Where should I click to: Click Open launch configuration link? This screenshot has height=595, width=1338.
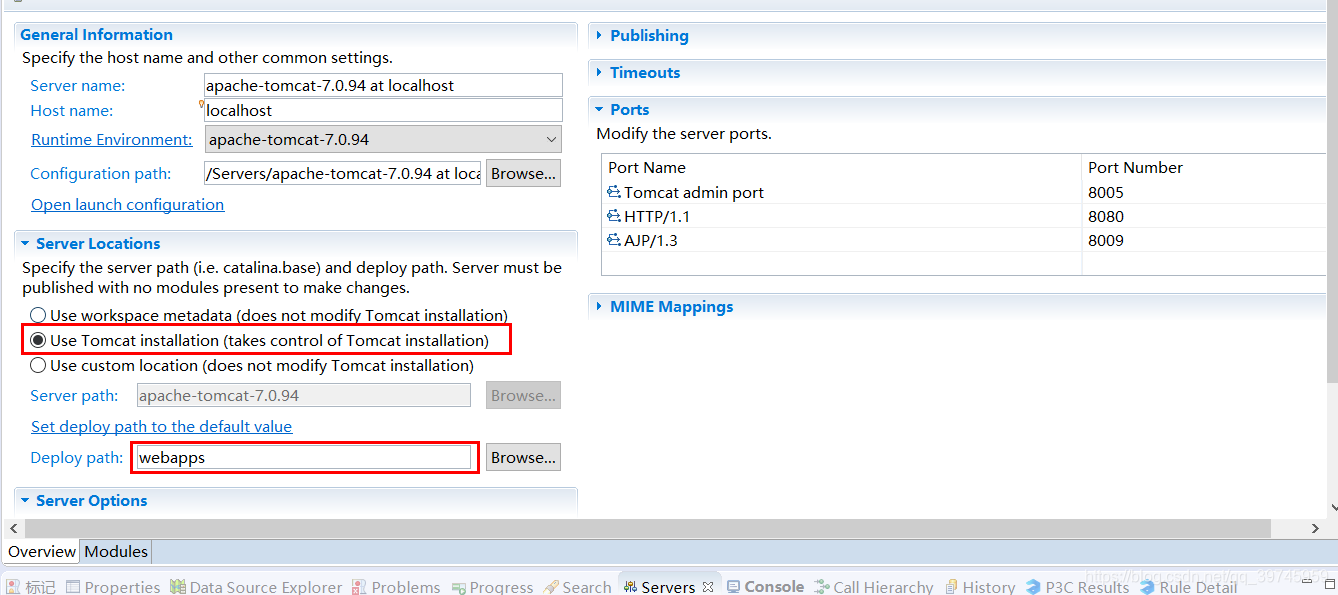click(127, 205)
